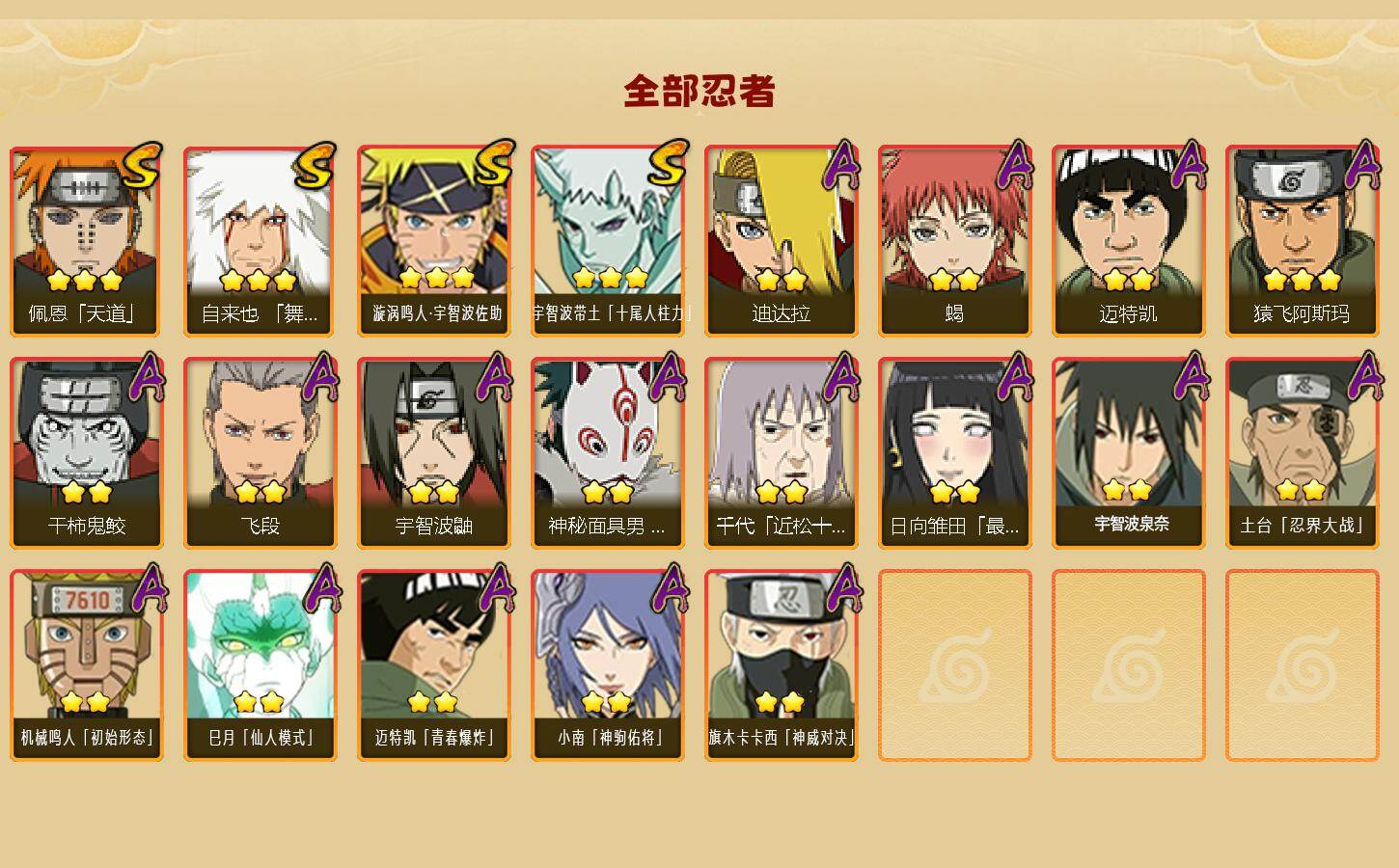Select 宇智波带土「十尾人柱力」 card

[607, 241]
